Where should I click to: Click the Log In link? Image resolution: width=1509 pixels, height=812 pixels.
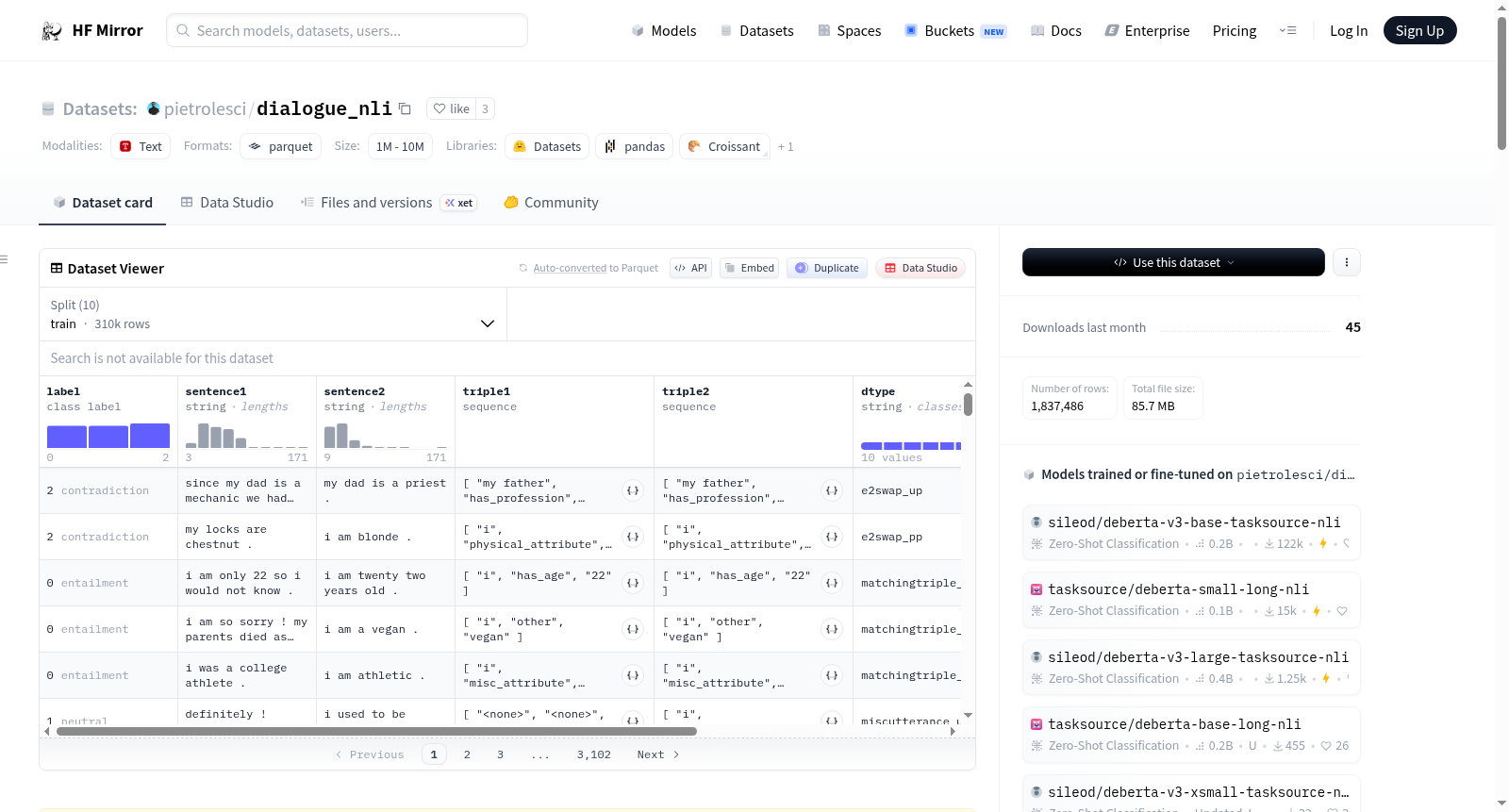tap(1349, 31)
